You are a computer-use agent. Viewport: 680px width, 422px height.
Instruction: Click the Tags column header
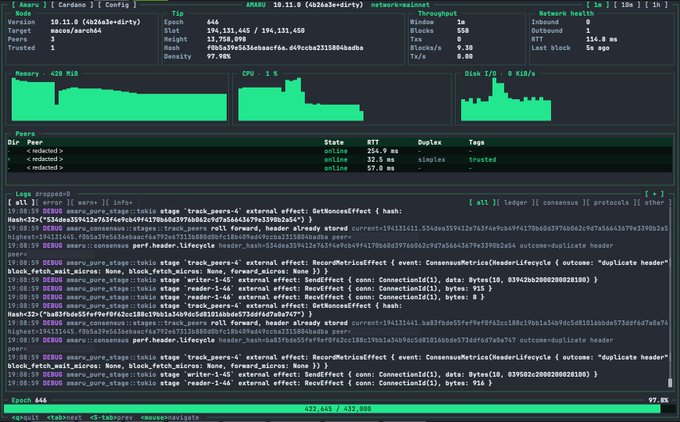point(477,142)
